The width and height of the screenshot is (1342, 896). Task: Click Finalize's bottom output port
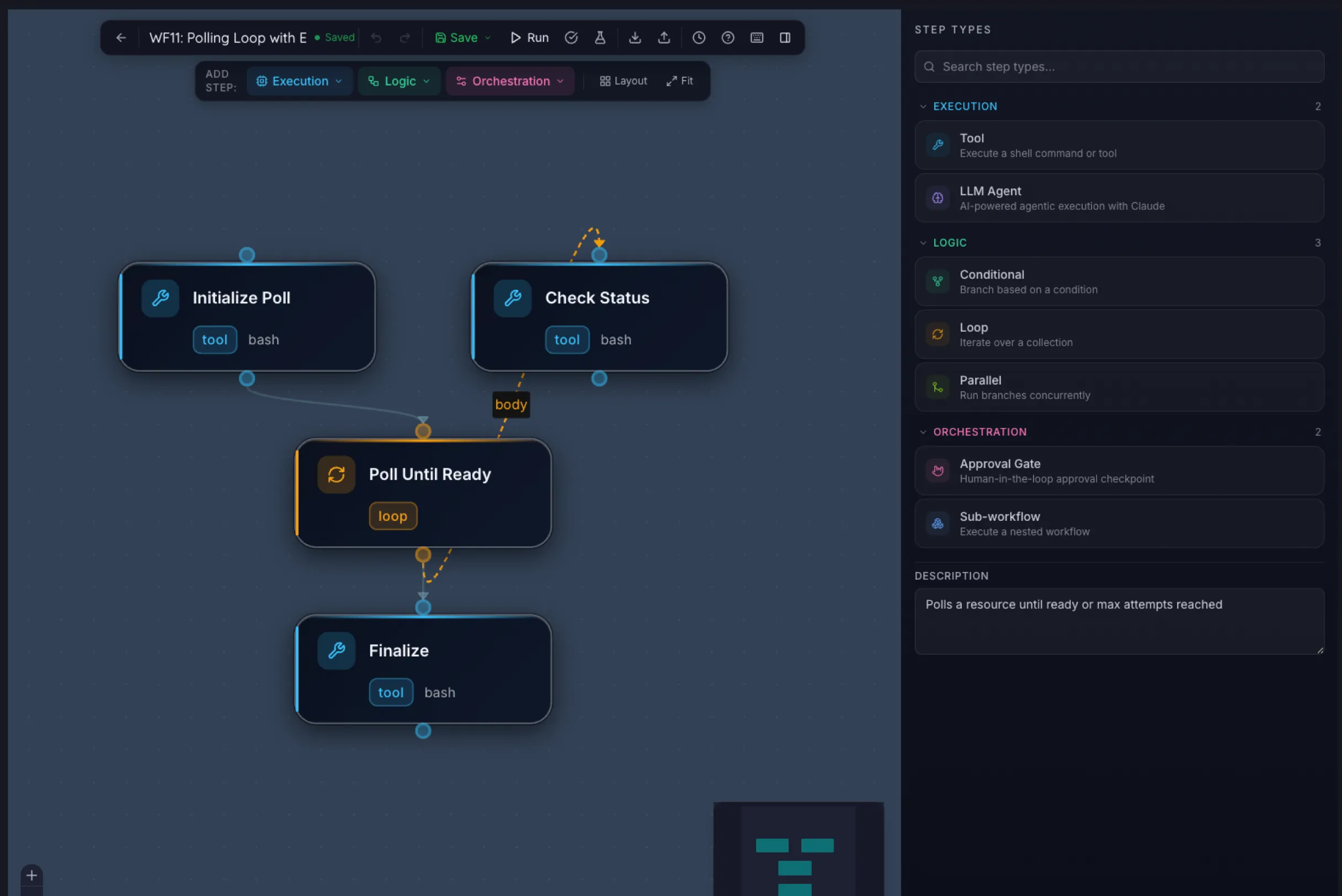coord(423,732)
